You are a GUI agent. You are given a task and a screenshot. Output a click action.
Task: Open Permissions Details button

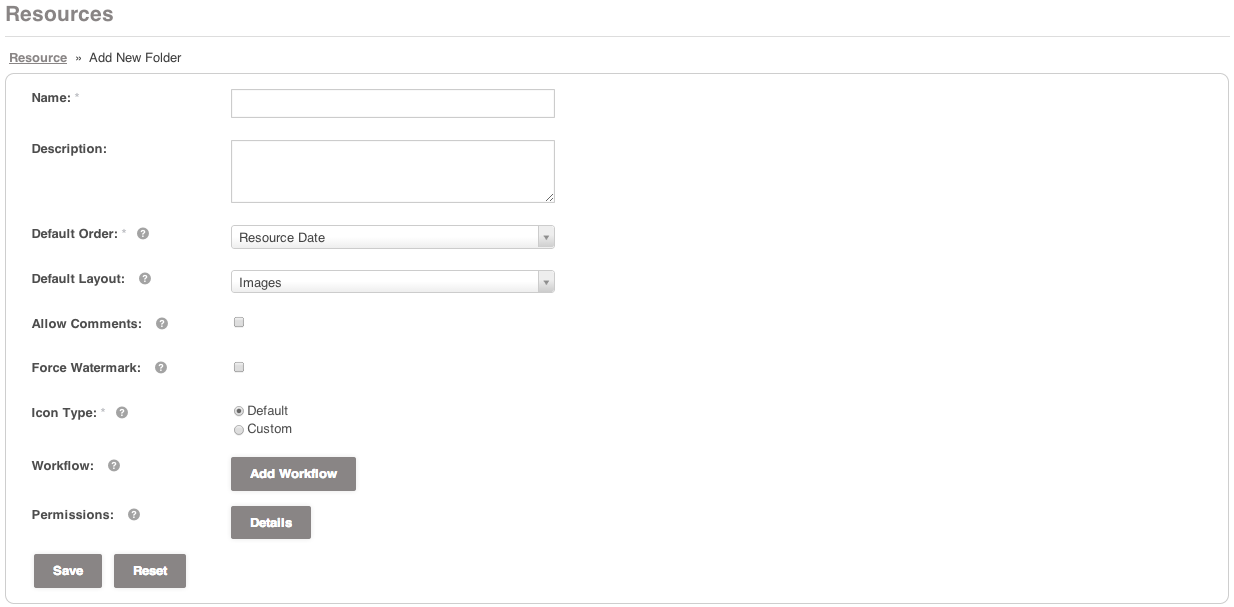click(x=271, y=522)
